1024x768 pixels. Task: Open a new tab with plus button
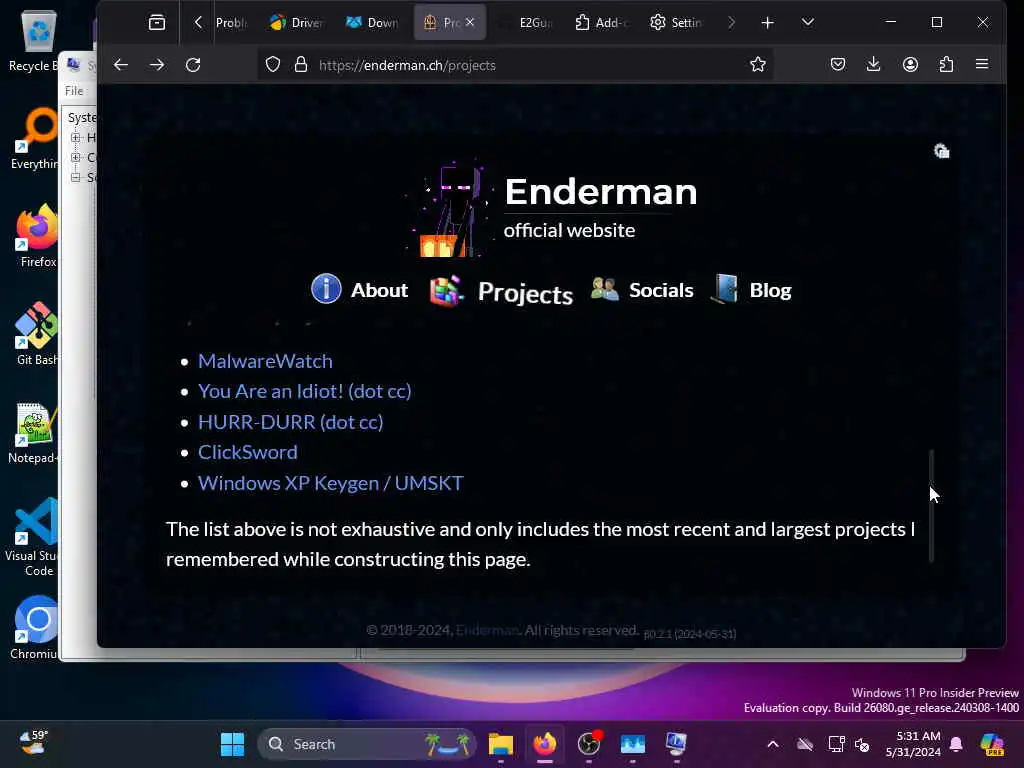pos(767,23)
